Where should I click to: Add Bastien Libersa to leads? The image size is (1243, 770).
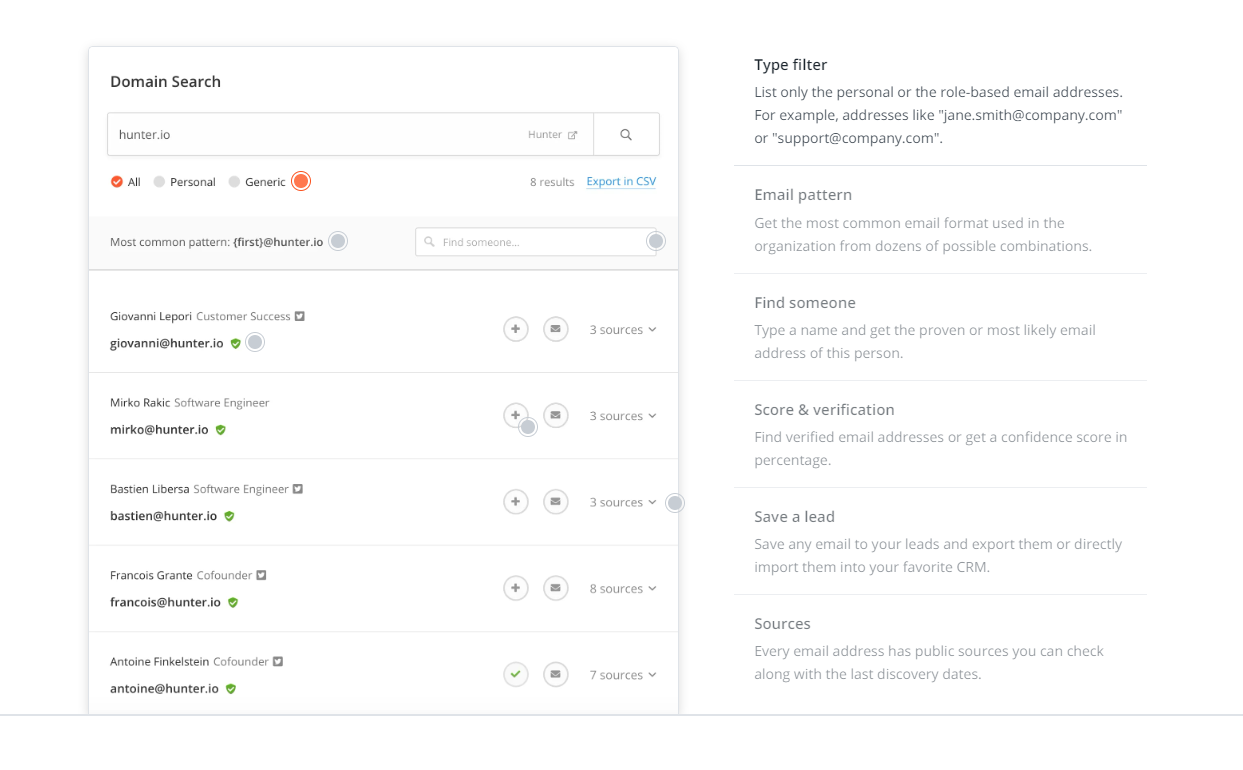515,502
